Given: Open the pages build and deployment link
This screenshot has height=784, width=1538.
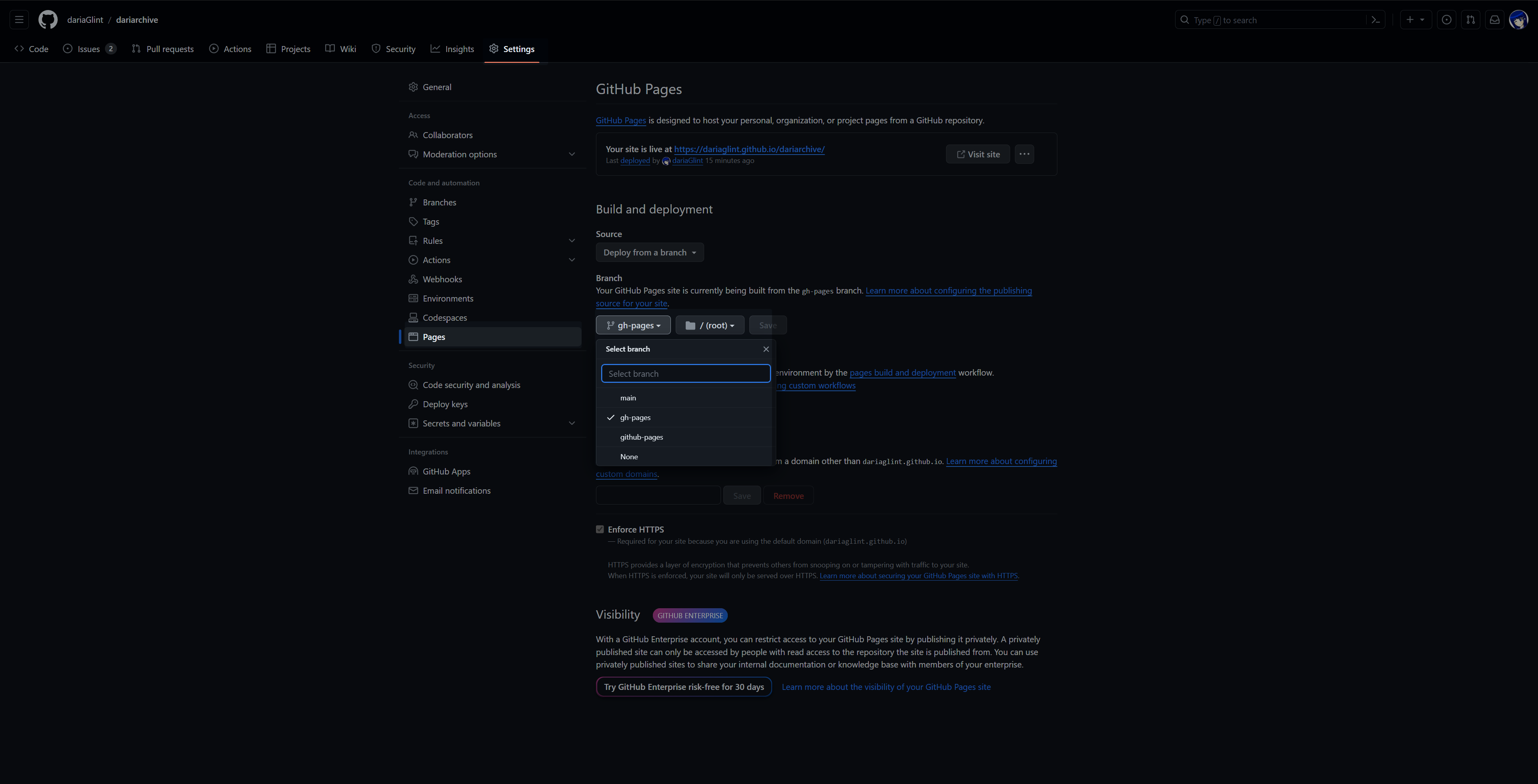Looking at the screenshot, I should click(x=902, y=372).
